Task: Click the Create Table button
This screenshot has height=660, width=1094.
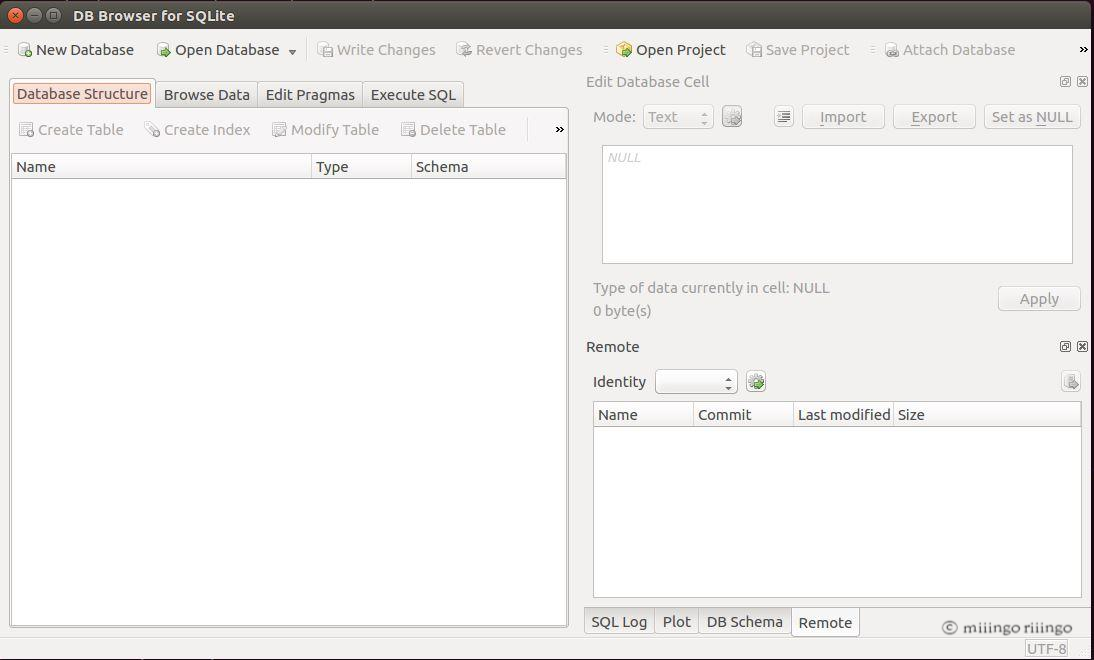Action: [71, 130]
